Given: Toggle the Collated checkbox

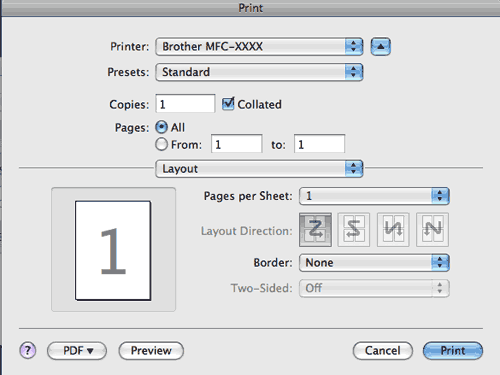Looking at the screenshot, I should click(228, 104).
